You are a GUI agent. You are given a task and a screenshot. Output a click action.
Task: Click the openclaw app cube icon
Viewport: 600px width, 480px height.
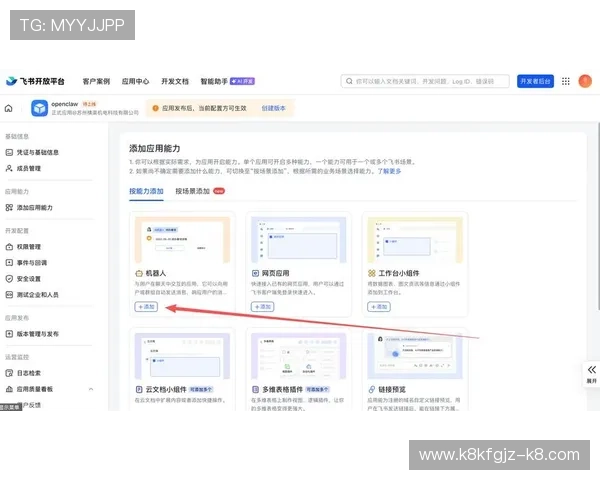click(39, 108)
